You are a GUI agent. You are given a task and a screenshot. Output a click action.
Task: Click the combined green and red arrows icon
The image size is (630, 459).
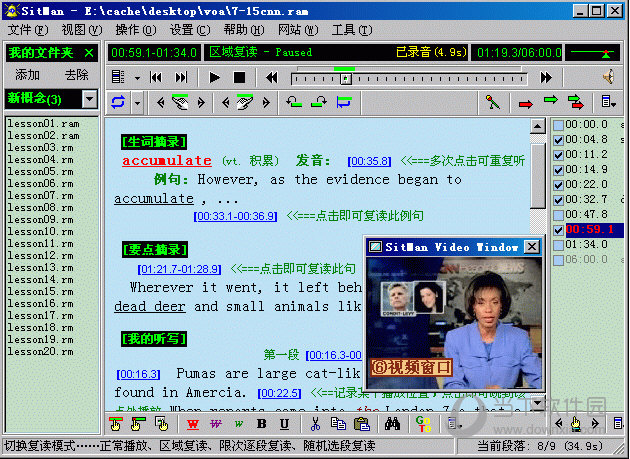[x=576, y=102]
